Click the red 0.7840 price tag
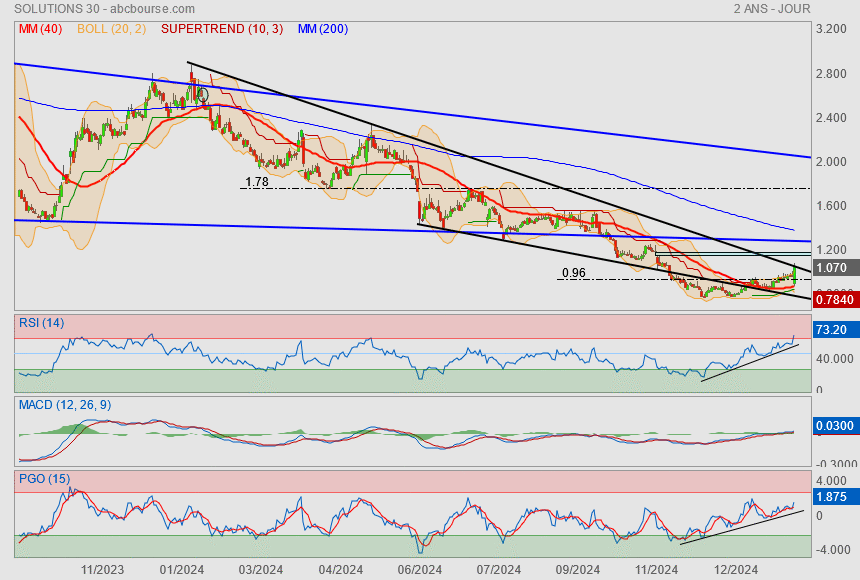The width and height of the screenshot is (860, 580). (834, 298)
